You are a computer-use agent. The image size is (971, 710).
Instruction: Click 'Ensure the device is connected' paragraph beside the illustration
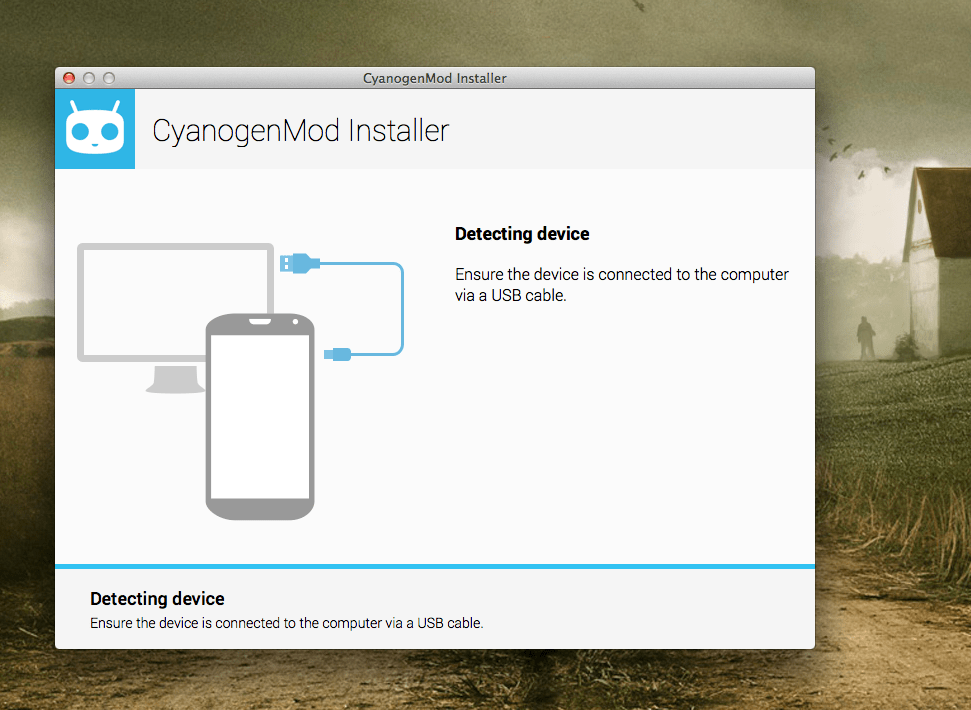[622, 285]
